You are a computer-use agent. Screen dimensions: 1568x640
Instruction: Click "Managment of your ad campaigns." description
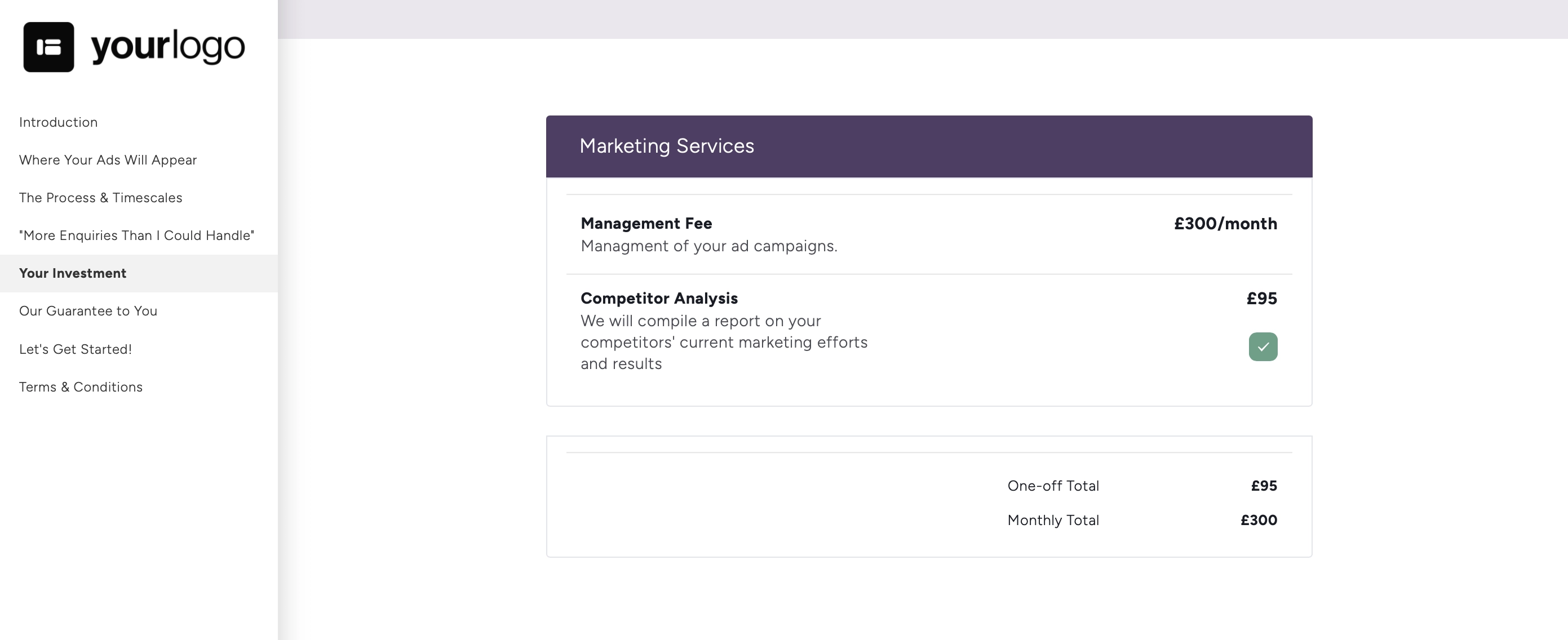click(x=708, y=246)
